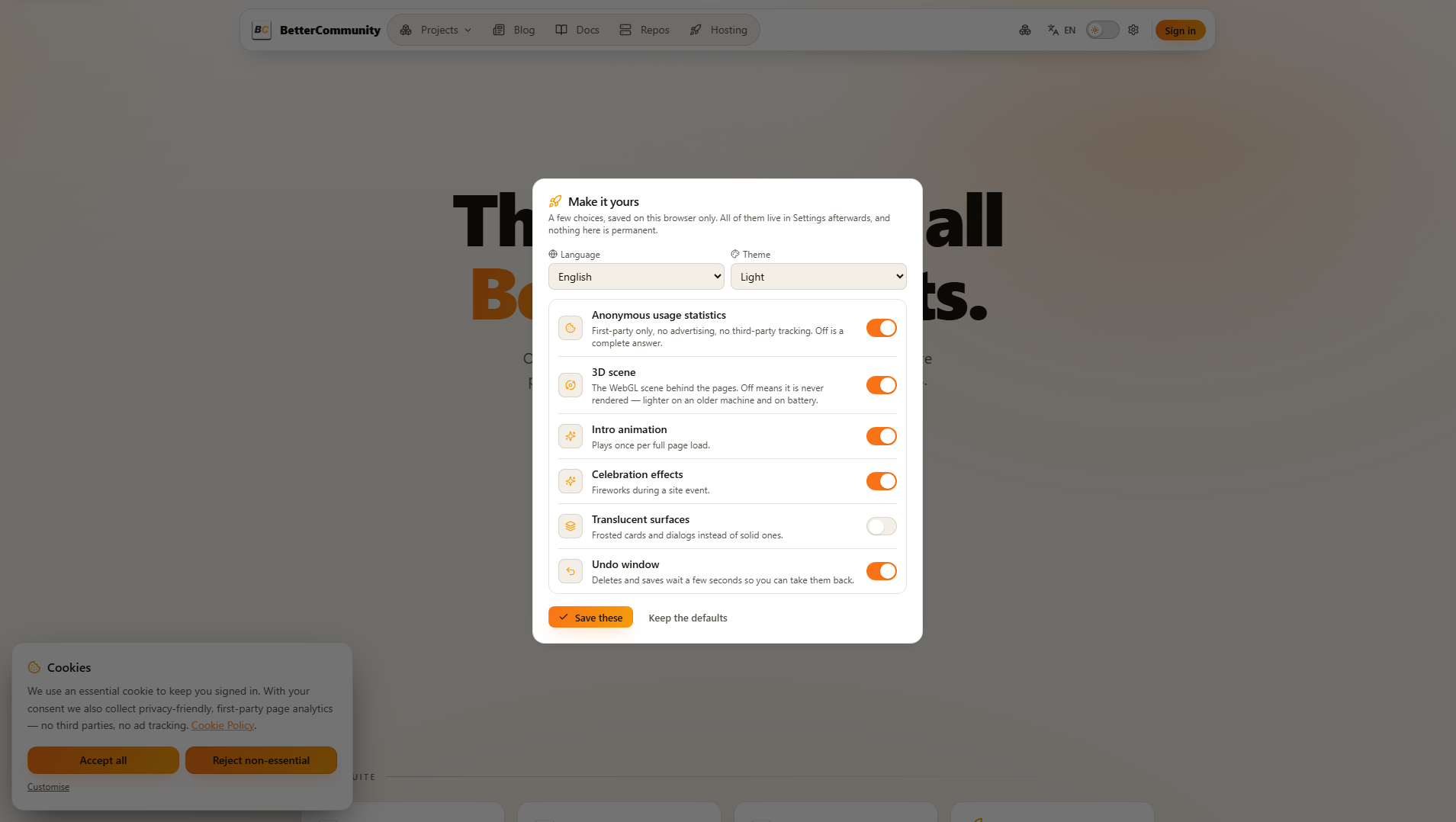
Task: Click the 3D scene row icon
Action: 571,385
